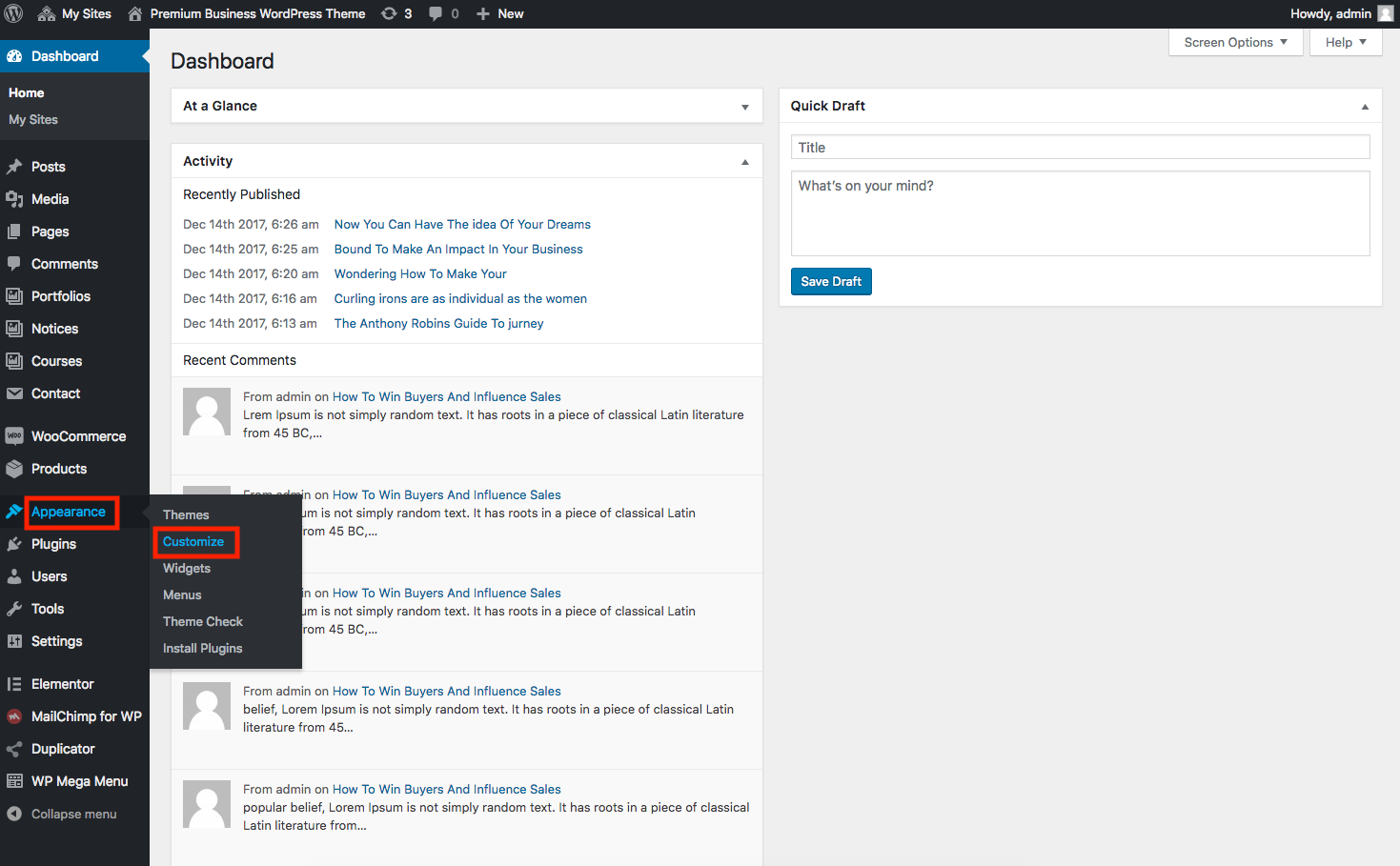1400x866 pixels.
Task: Click the Settings sliders icon
Action: tap(14, 641)
